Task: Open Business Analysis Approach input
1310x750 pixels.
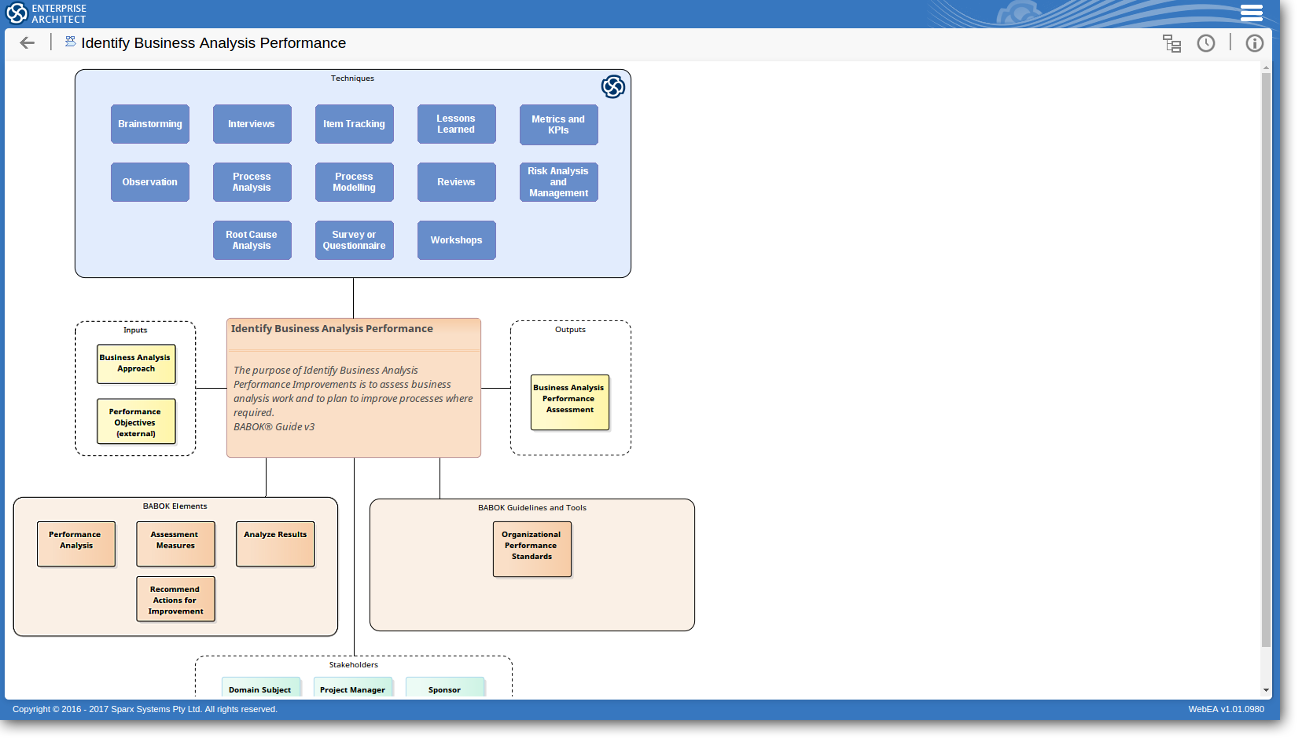Action: point(136,364)
